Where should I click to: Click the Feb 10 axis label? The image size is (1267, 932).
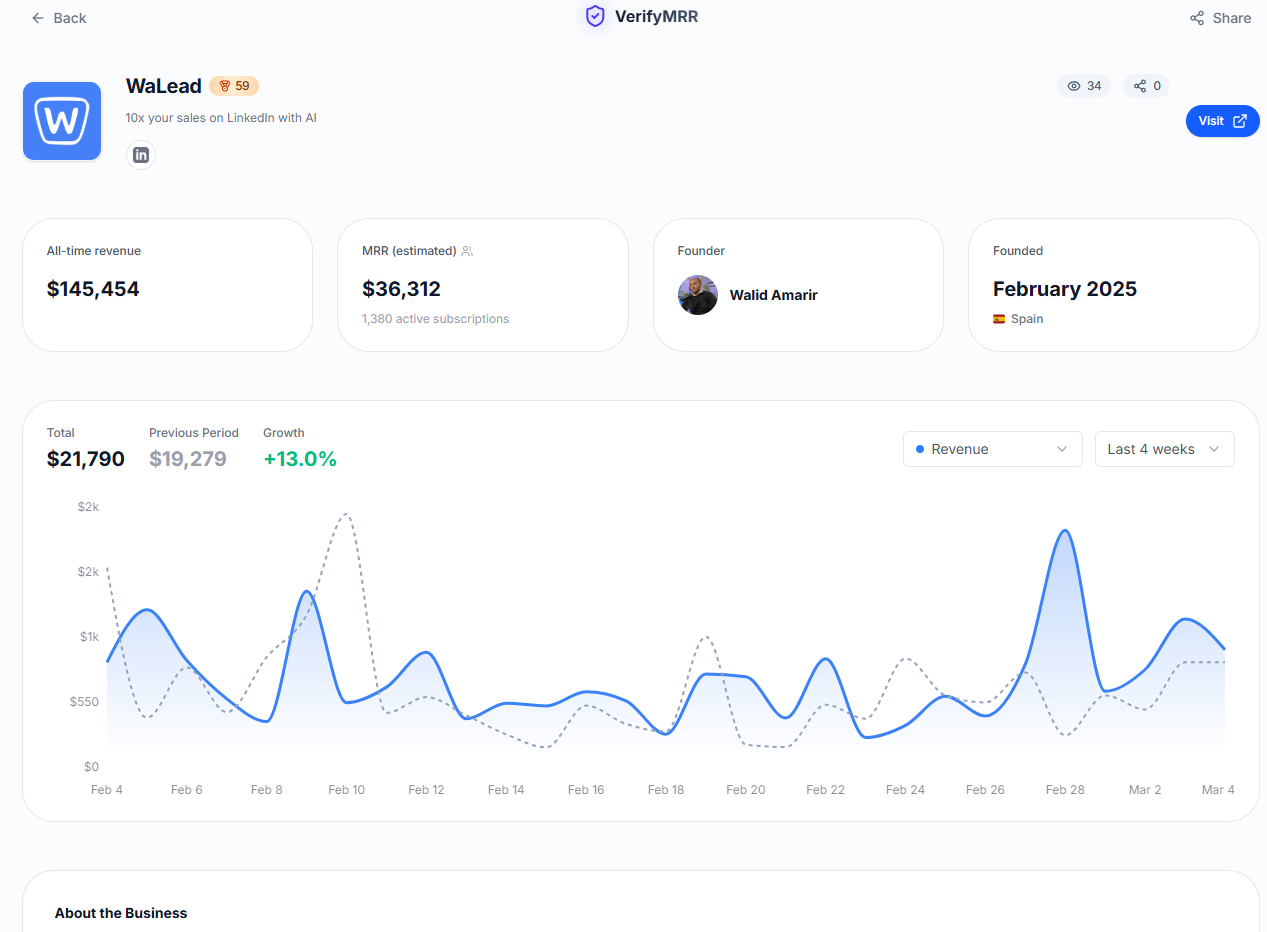(x=347, y=790)
